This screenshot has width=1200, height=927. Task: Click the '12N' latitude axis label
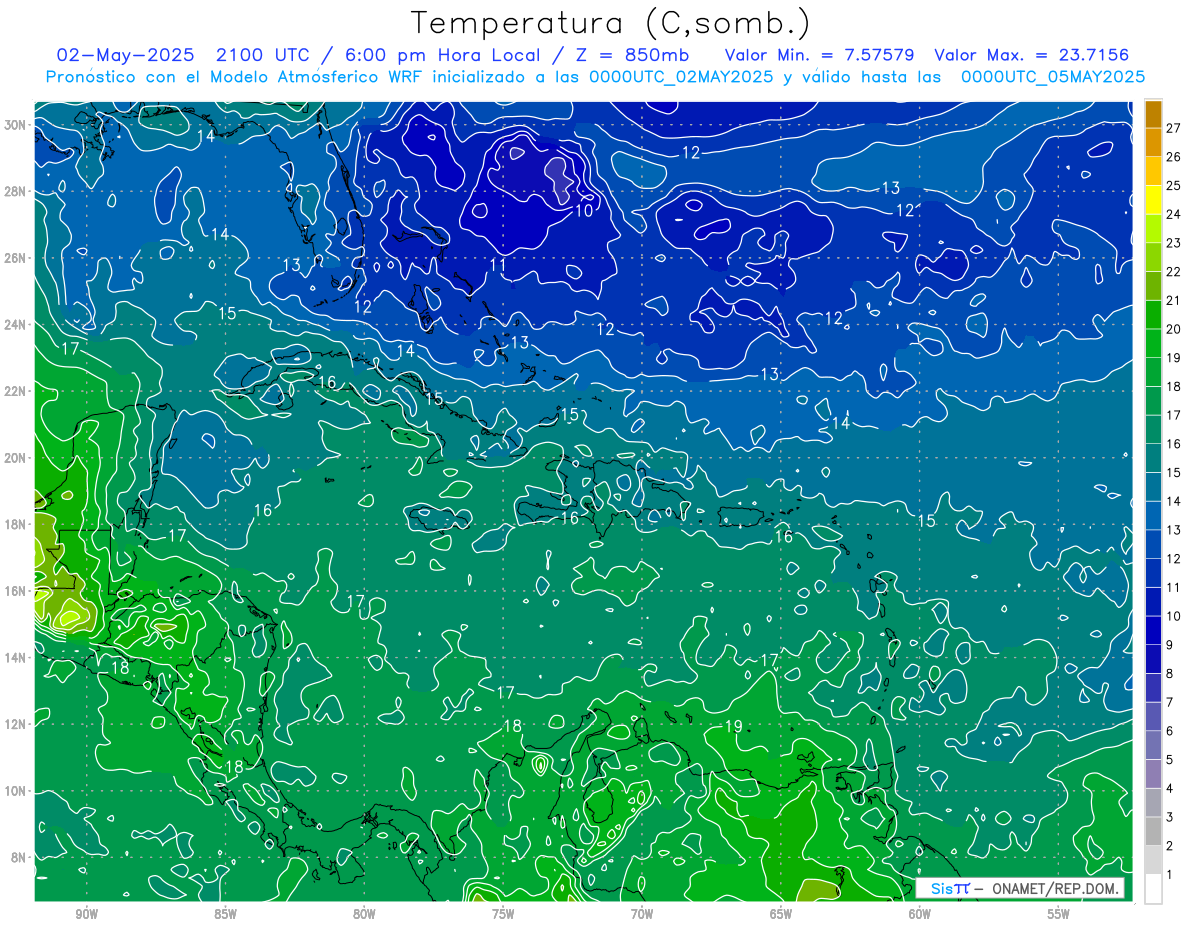pyautogui.click(x=17, y=723)
